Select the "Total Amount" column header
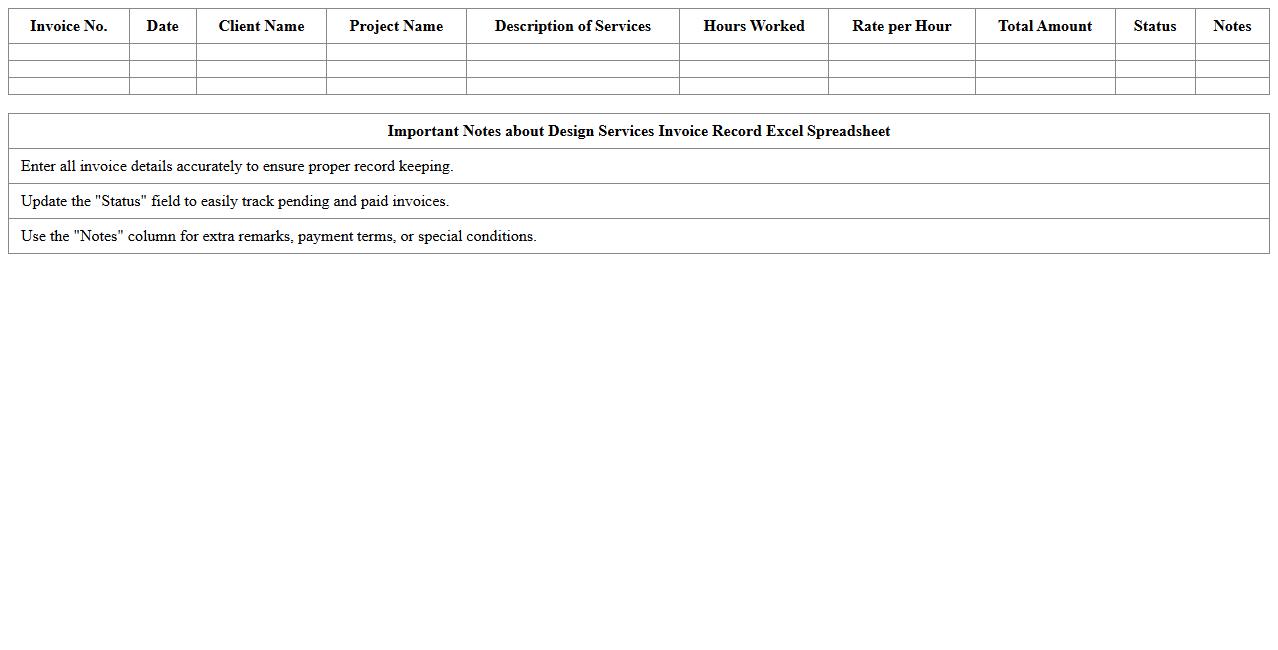1278x650 pixels. [x=1045, y=26]
